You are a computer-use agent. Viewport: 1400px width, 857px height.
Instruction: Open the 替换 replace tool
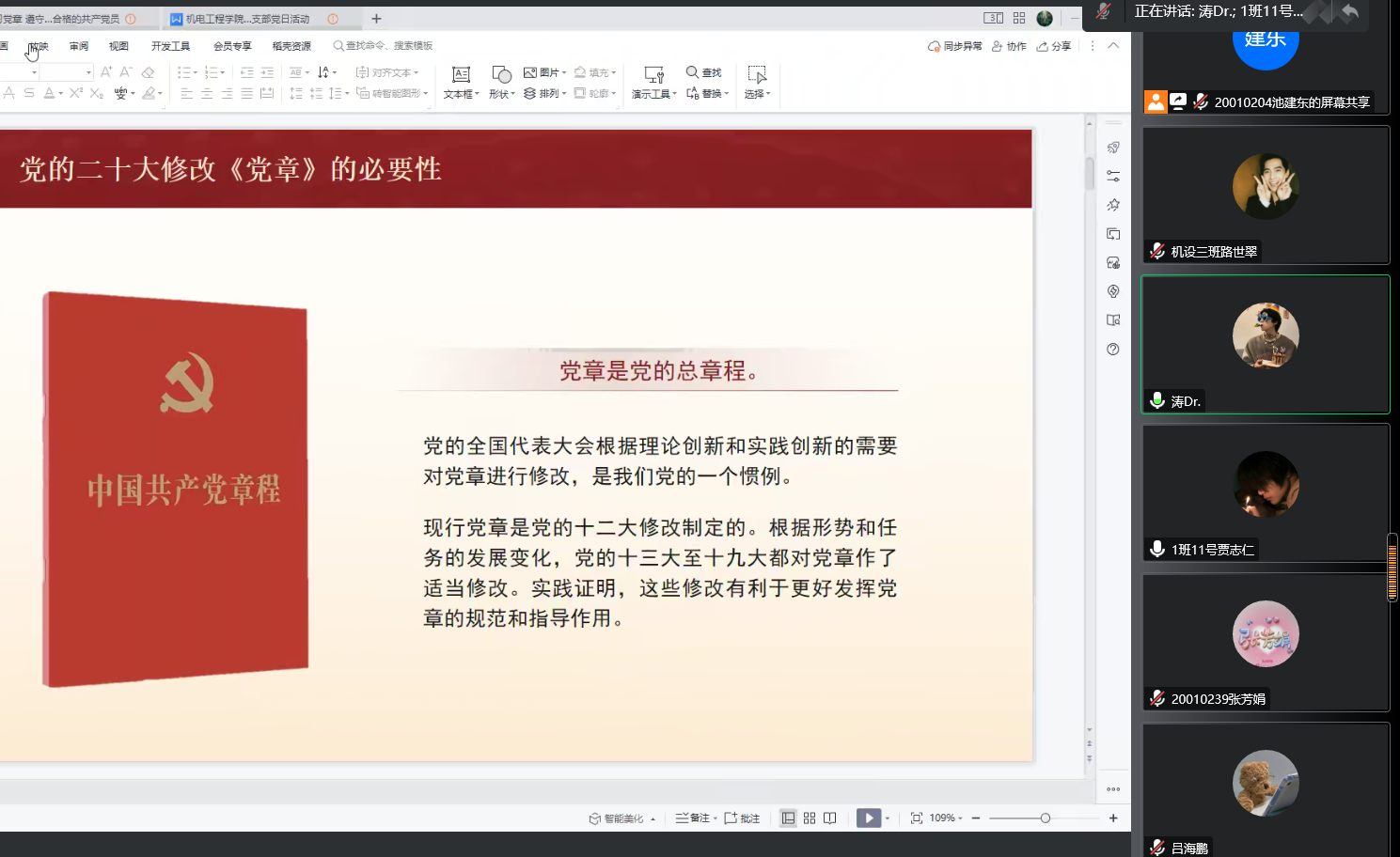click(707, 93)
